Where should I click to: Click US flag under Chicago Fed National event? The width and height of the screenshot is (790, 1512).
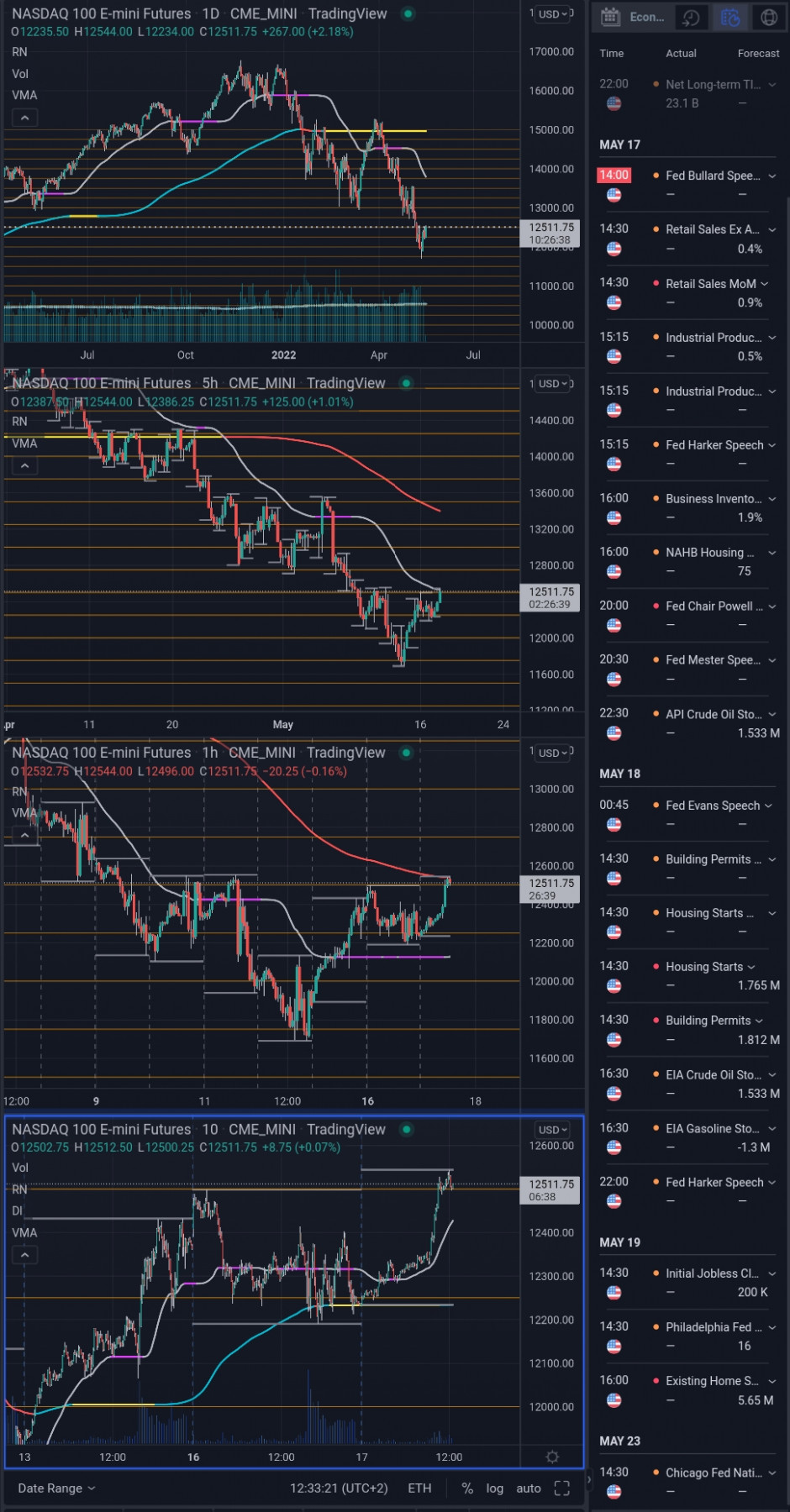[614, 1491]
